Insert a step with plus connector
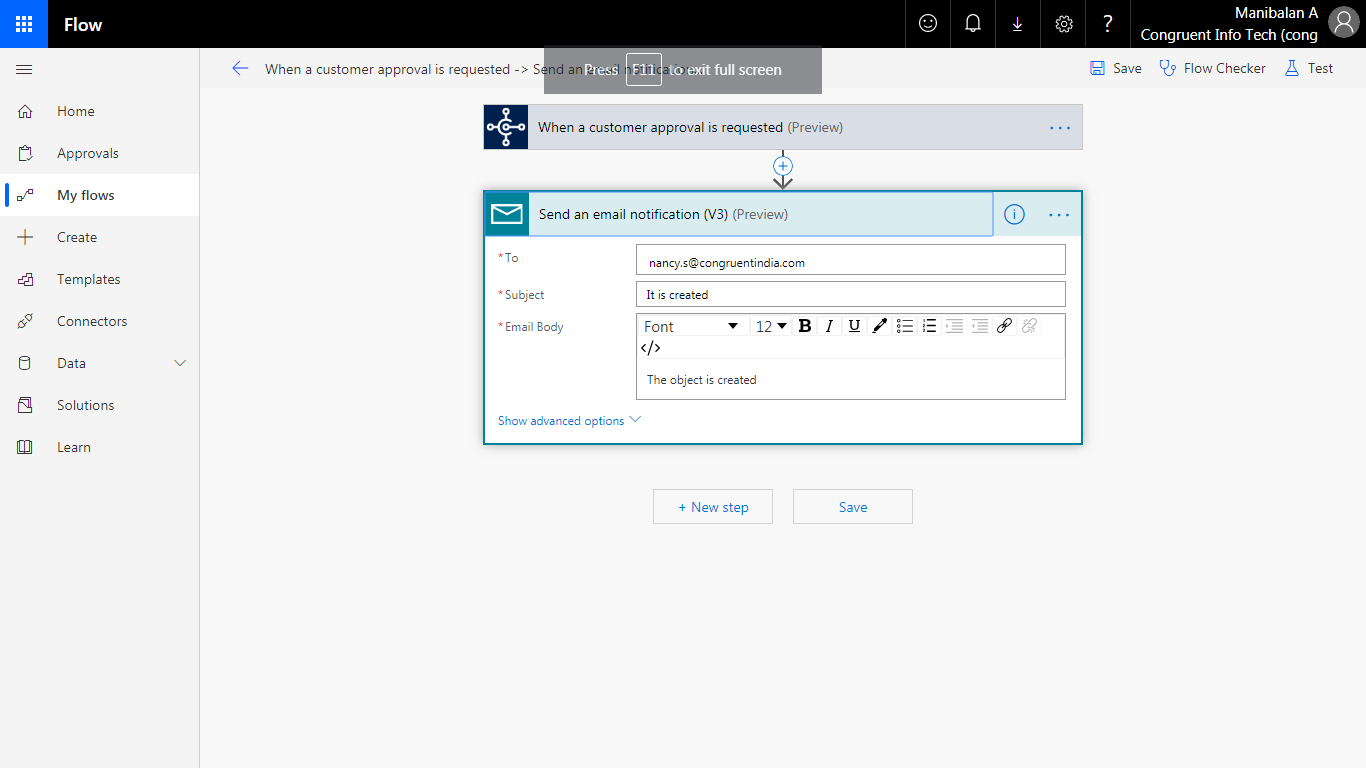The height and width of the screenshot is (768, 1366). (x=783, y=166)
